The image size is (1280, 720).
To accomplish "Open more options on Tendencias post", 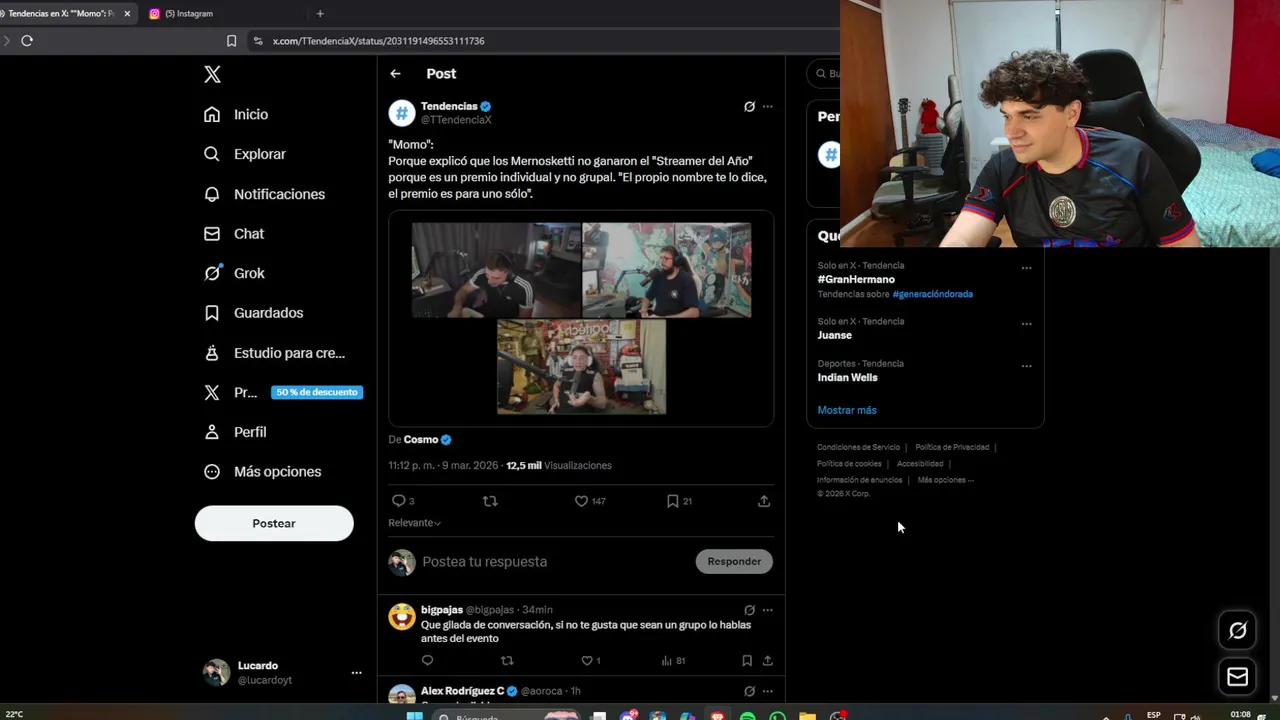I will click(768, 106).
